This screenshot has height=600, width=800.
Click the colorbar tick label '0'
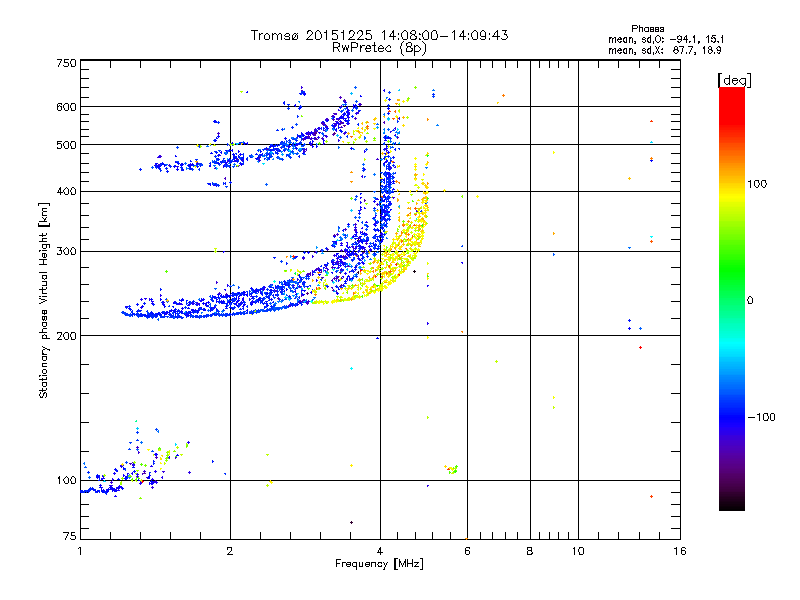click(750, 301)
